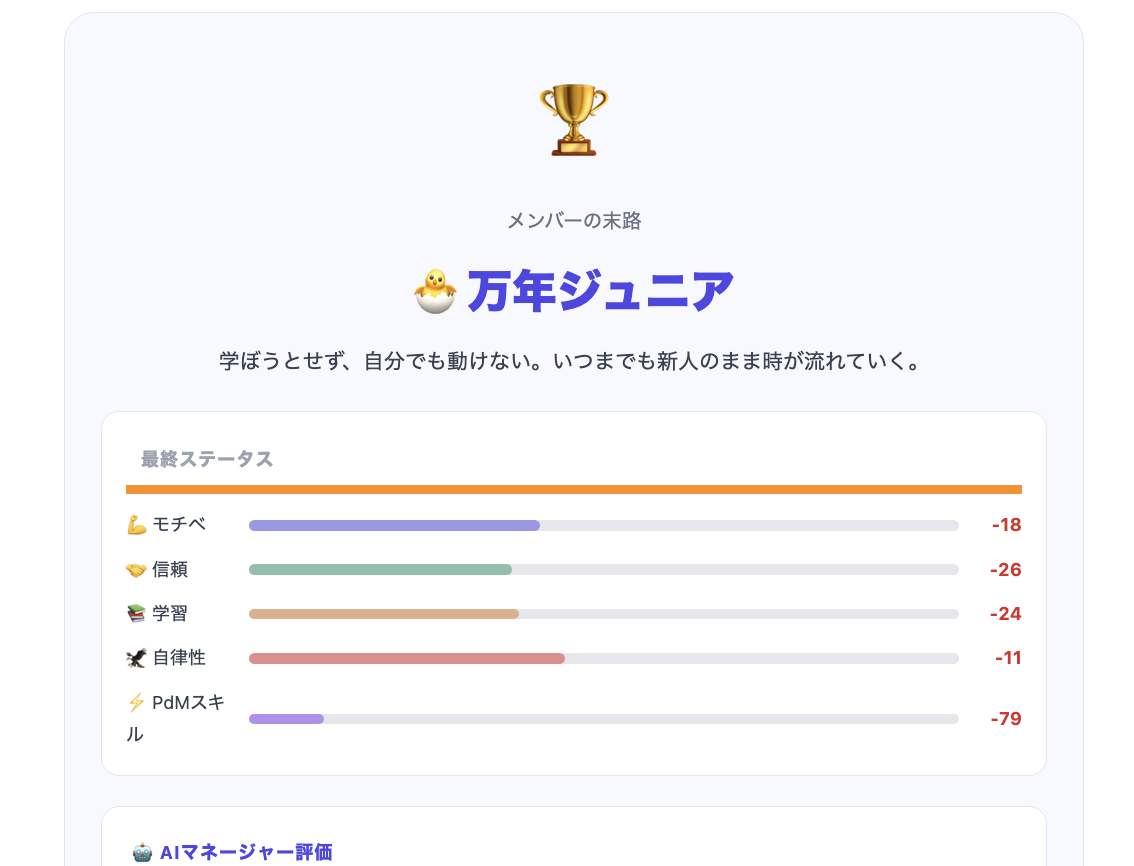Select the 最終ステータス section header

coord(207,459)
